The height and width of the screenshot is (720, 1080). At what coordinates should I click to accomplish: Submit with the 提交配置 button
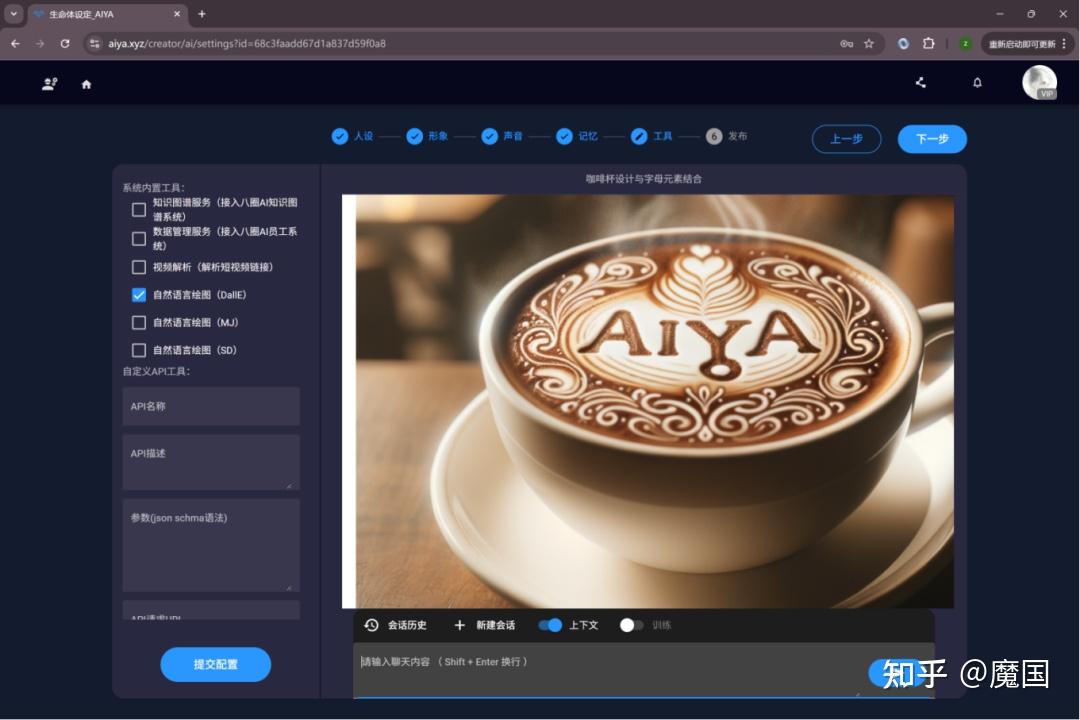tap(216, 664)
